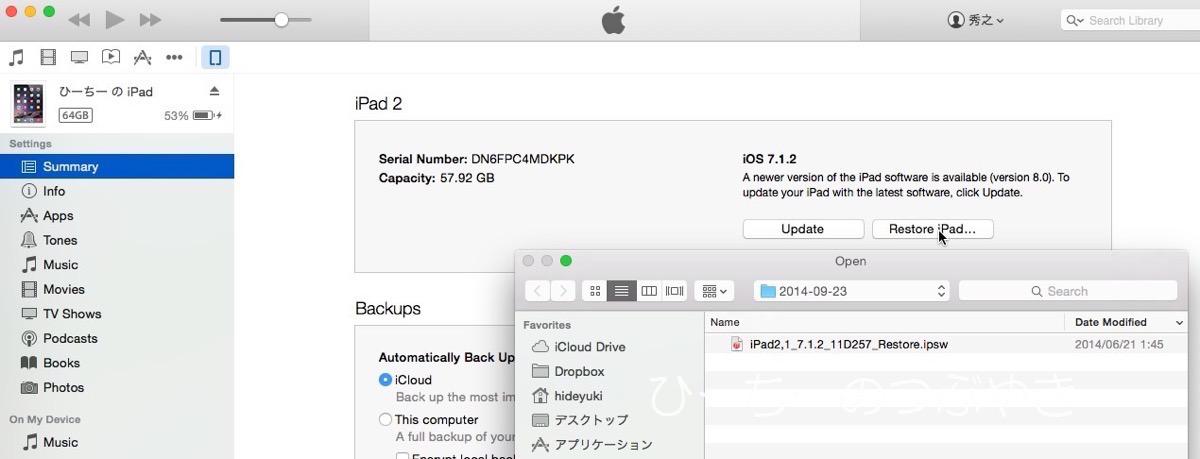Show more media types with ellipsis icon
1200x459 pixels.
pos(174,57)
